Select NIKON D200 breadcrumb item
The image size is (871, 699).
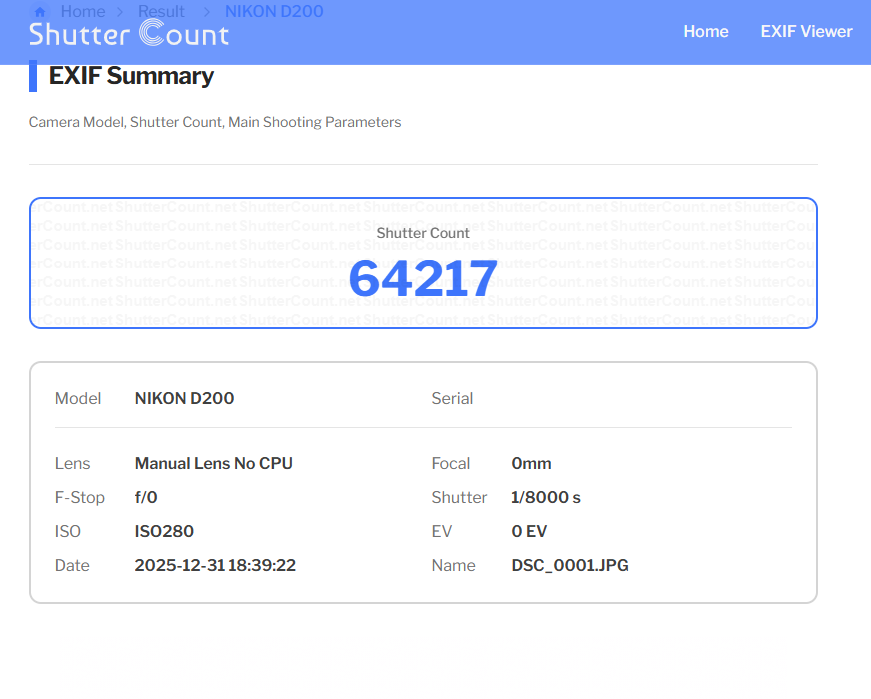click(x=274, y=11)
